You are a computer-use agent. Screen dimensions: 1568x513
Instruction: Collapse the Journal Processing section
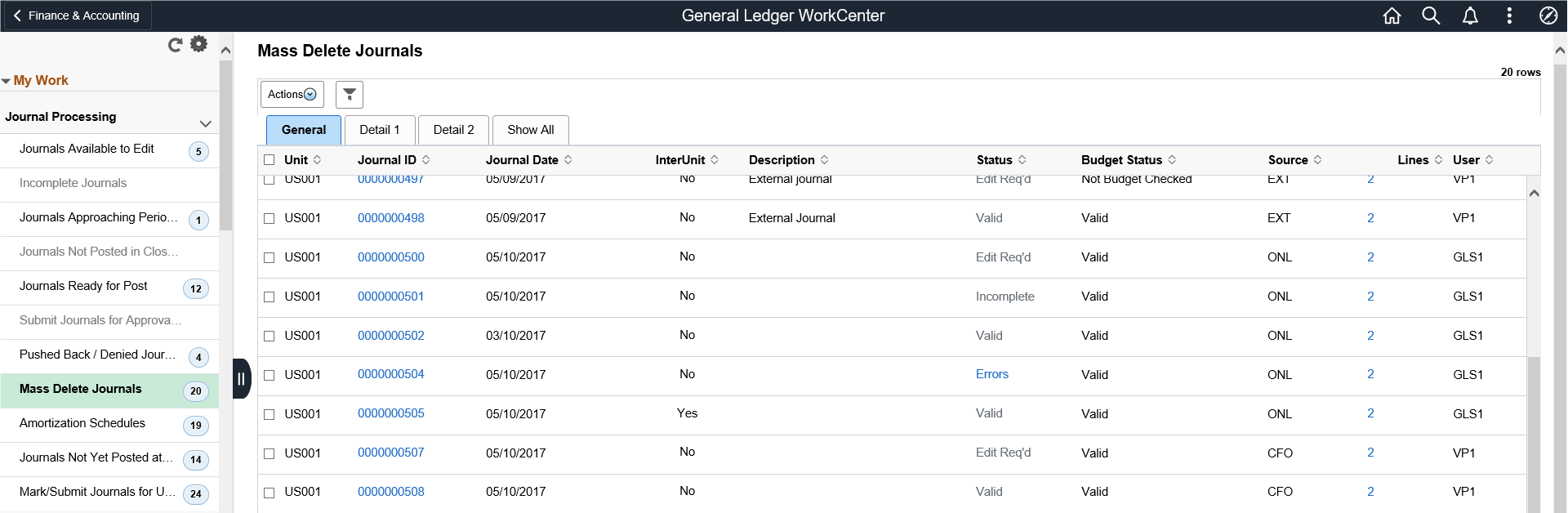[x=205, y=123]
